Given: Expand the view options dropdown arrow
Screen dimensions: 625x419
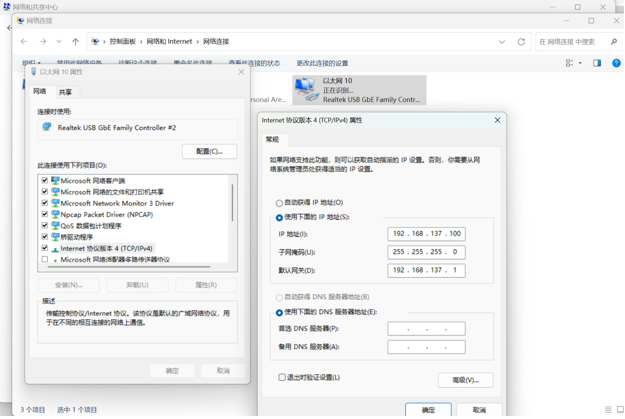Looking at the screenshot, I should click(x=580, y=63).
